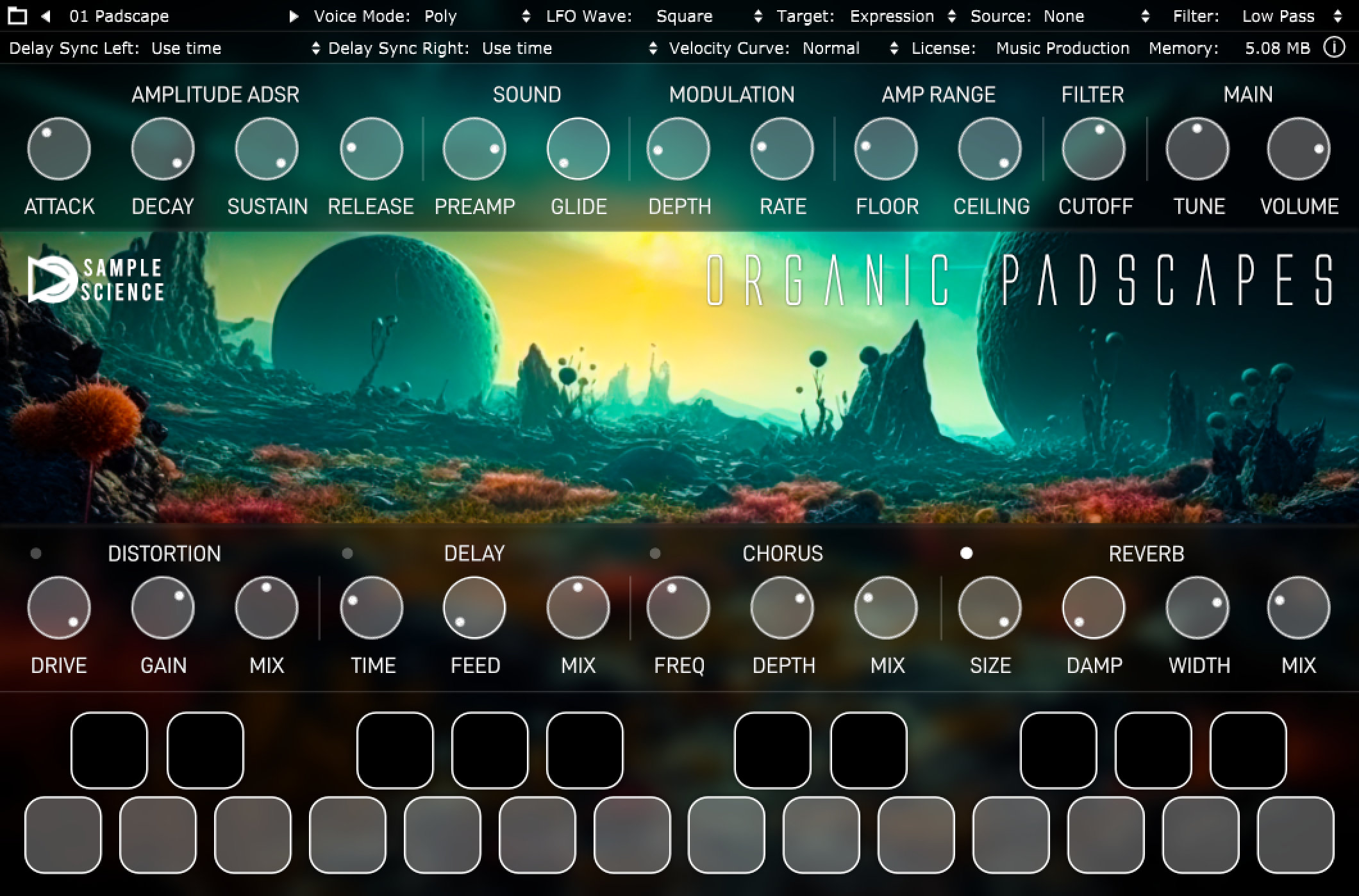1359x896 pixels.
Task: Open the info icon next to Memory
Action: pyautogui.click(x=1334, y=47)
